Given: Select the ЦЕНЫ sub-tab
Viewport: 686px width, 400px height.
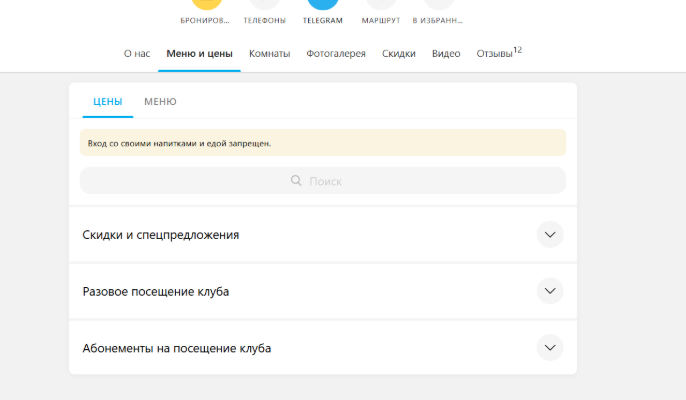Looking at the screenshot, I should click(x=108, y=102).
